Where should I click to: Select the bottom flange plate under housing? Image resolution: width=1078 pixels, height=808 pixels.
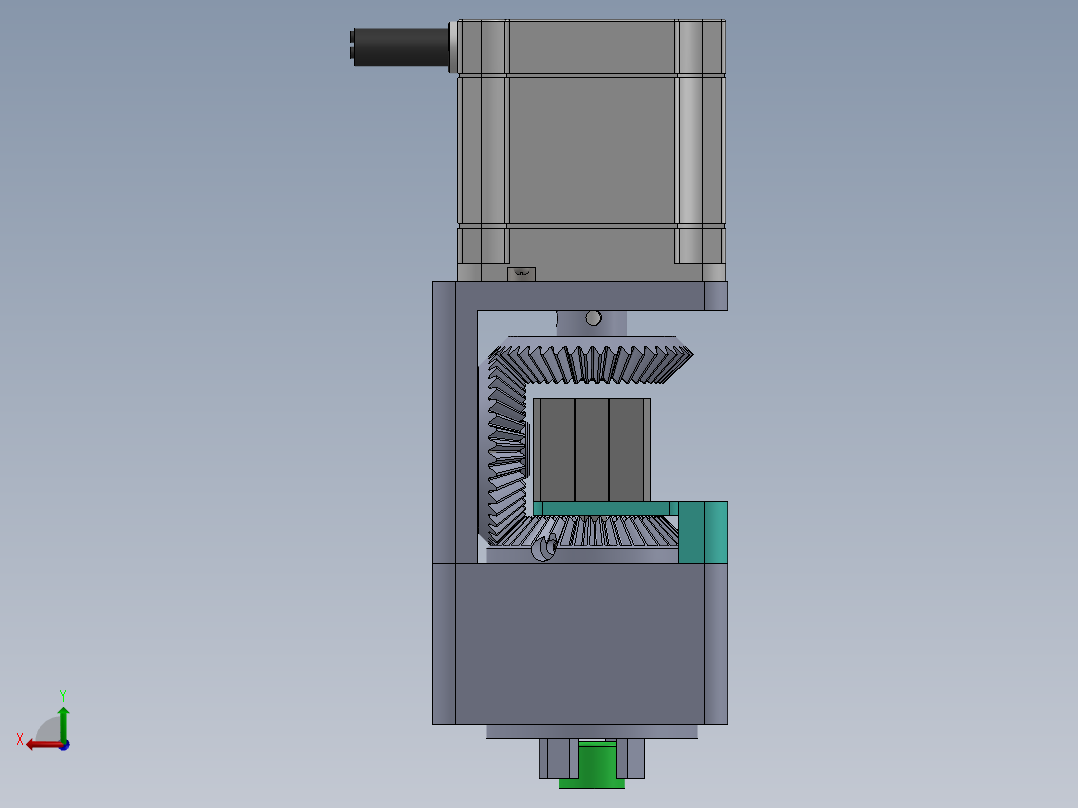click(592, 732)
